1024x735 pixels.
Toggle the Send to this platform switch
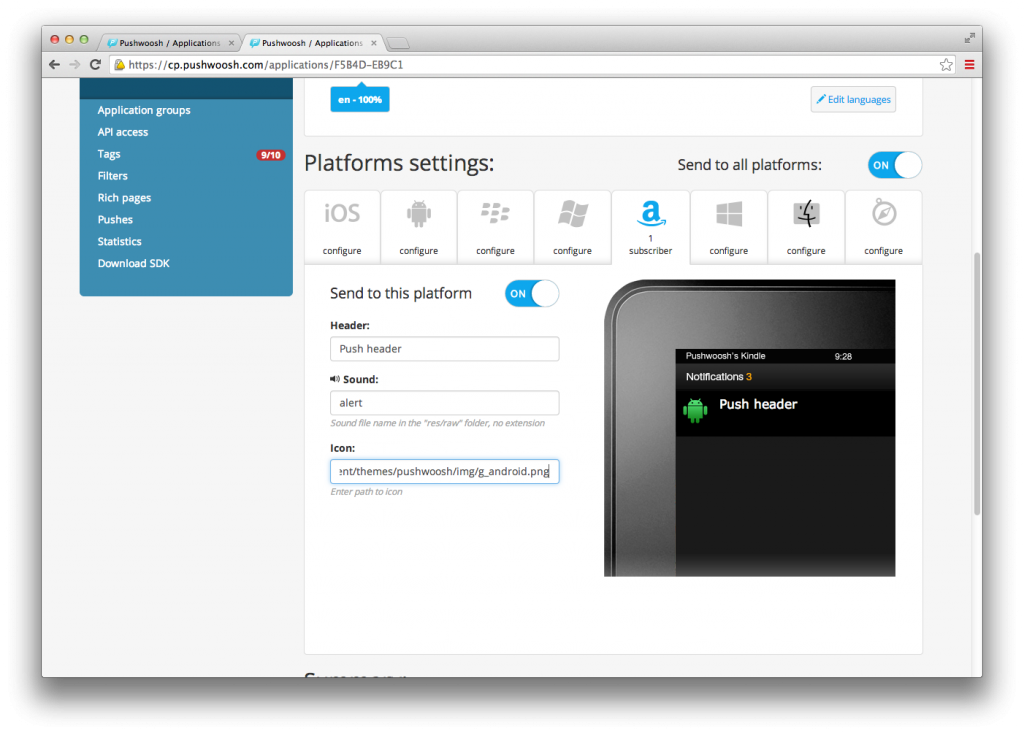point(532,294)
